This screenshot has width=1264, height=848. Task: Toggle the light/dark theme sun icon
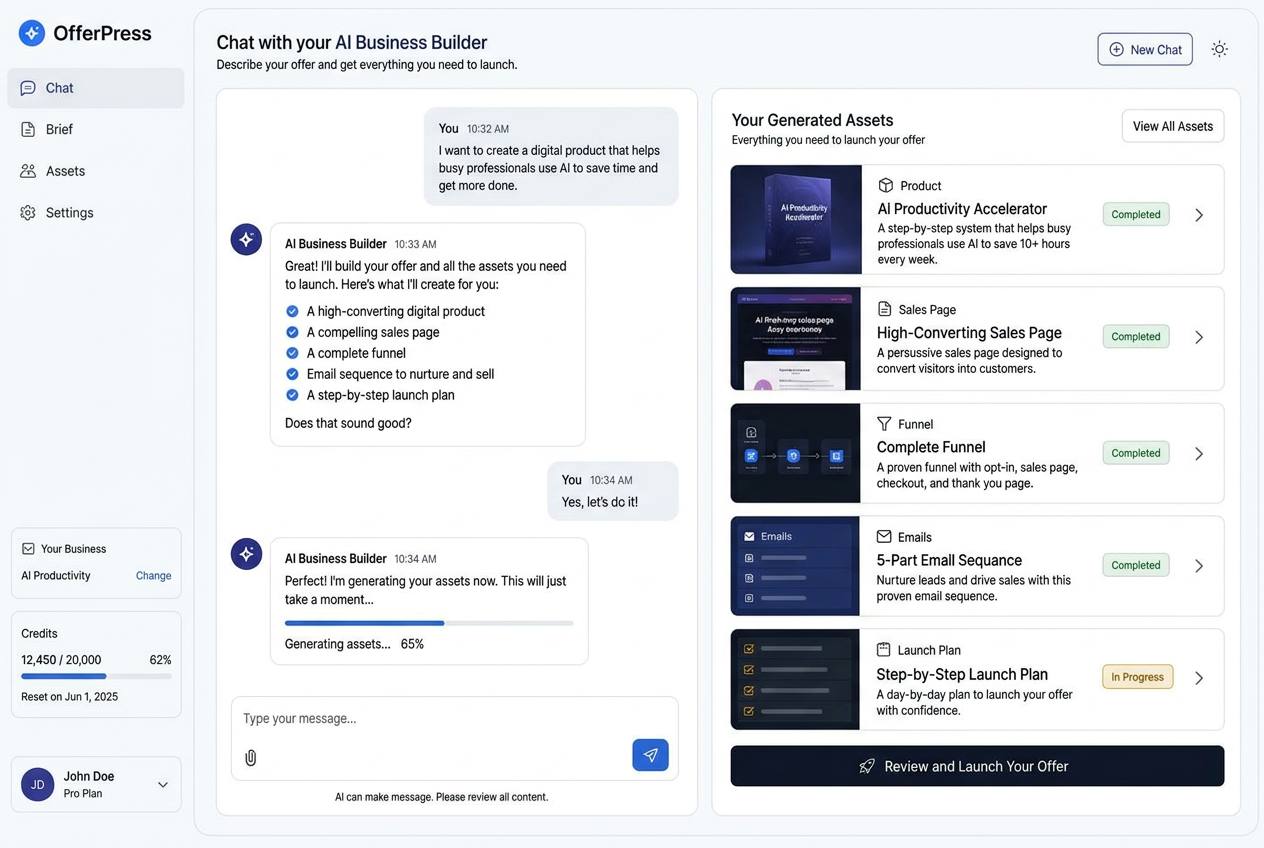click(x=1219, y=49)
